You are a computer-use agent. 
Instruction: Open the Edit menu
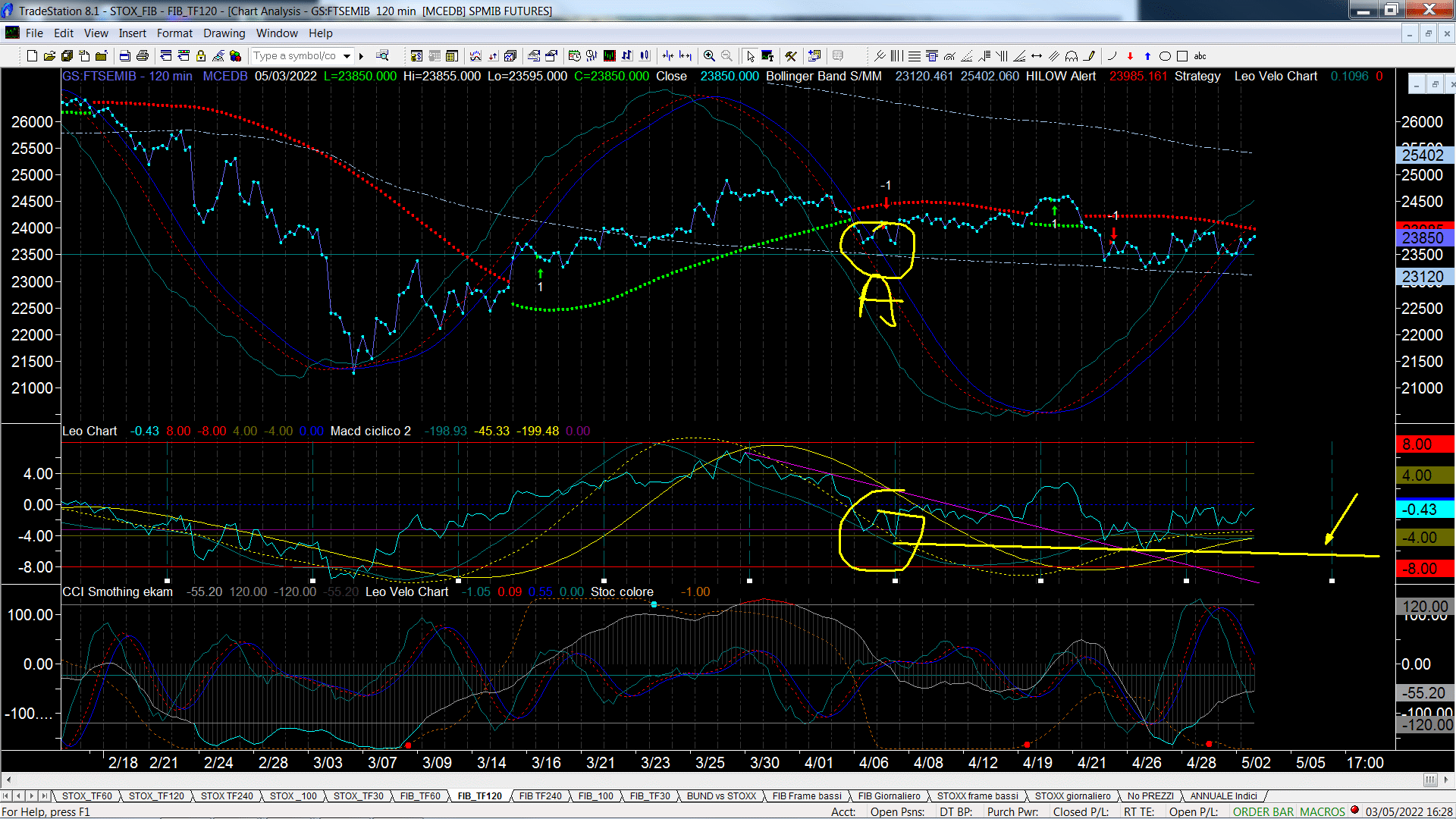click(x=64, y=33)
